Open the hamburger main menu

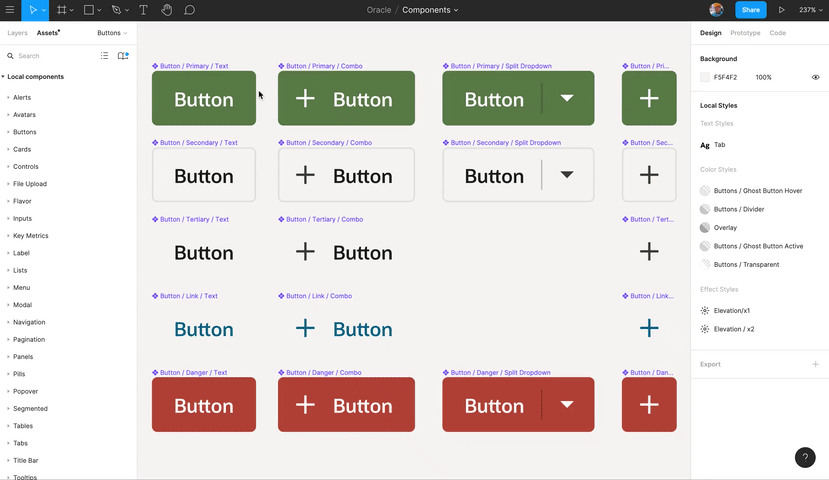(10, 10)
